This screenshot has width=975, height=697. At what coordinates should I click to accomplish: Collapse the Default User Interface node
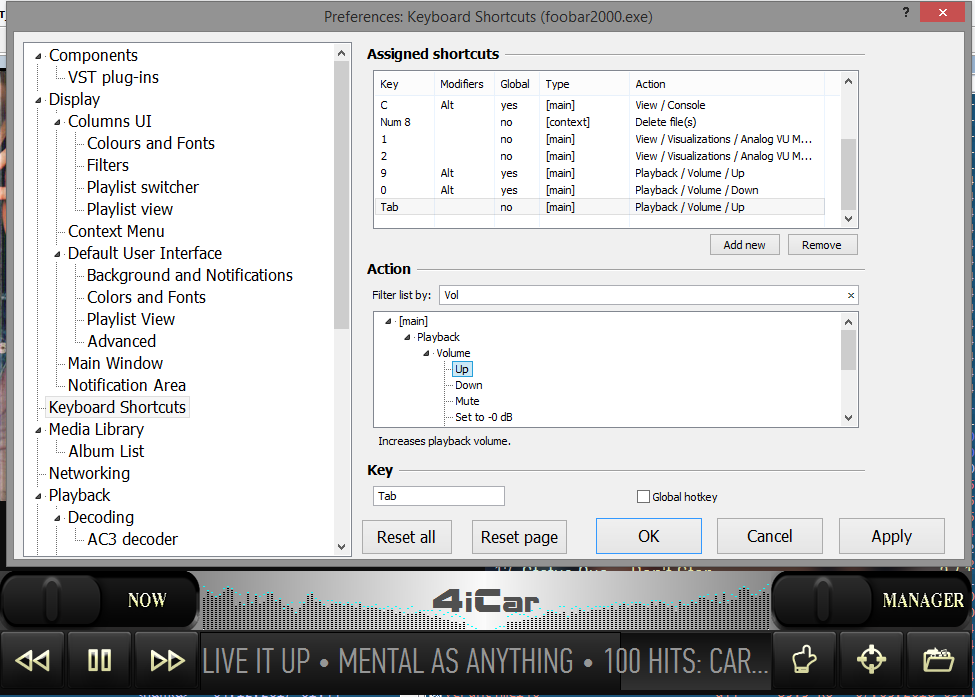(x=58, y=254)
